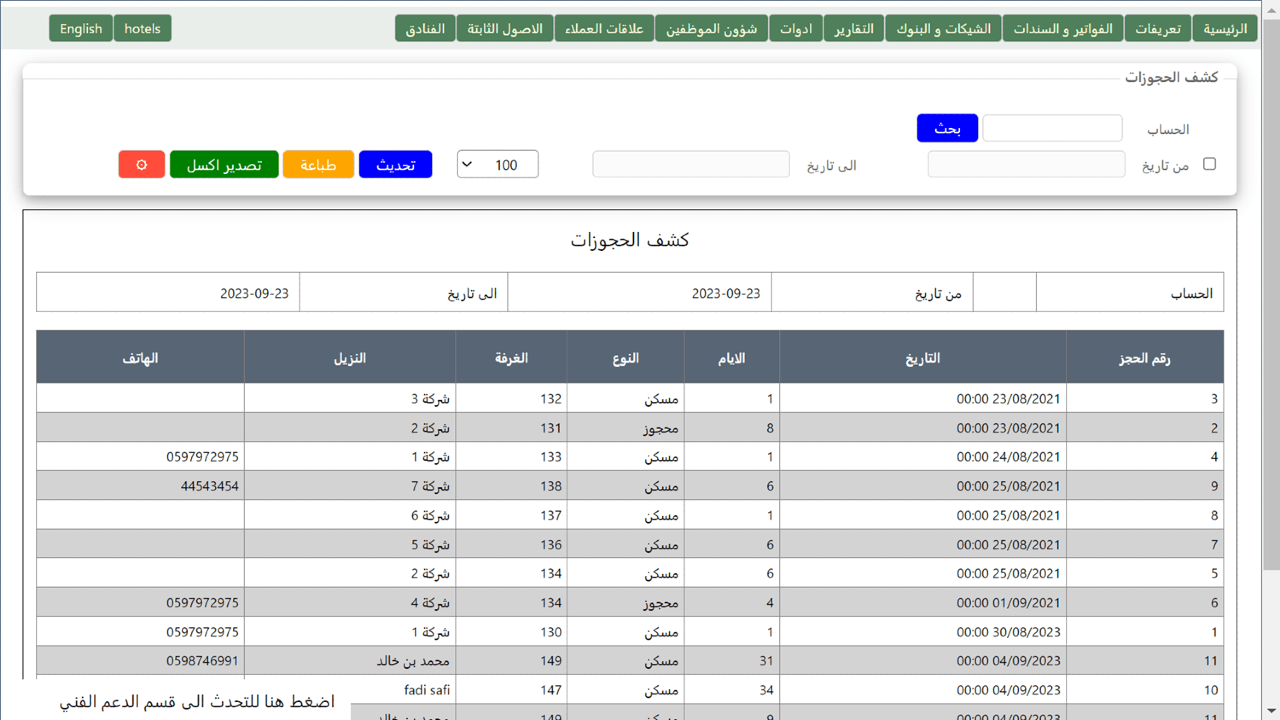Image resolution: width=1280 pixels, height=720 pixels.
Task: Click the red settings gear icon
Action: [141, 165]
